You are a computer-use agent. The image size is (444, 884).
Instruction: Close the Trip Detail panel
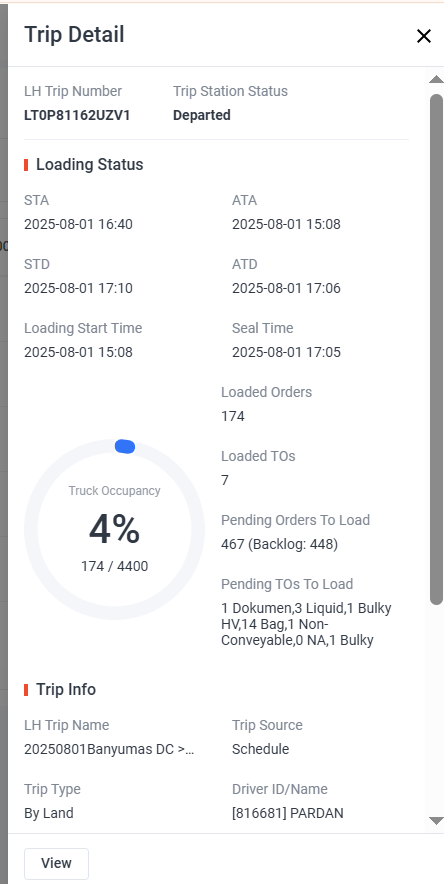coord(423,36)
